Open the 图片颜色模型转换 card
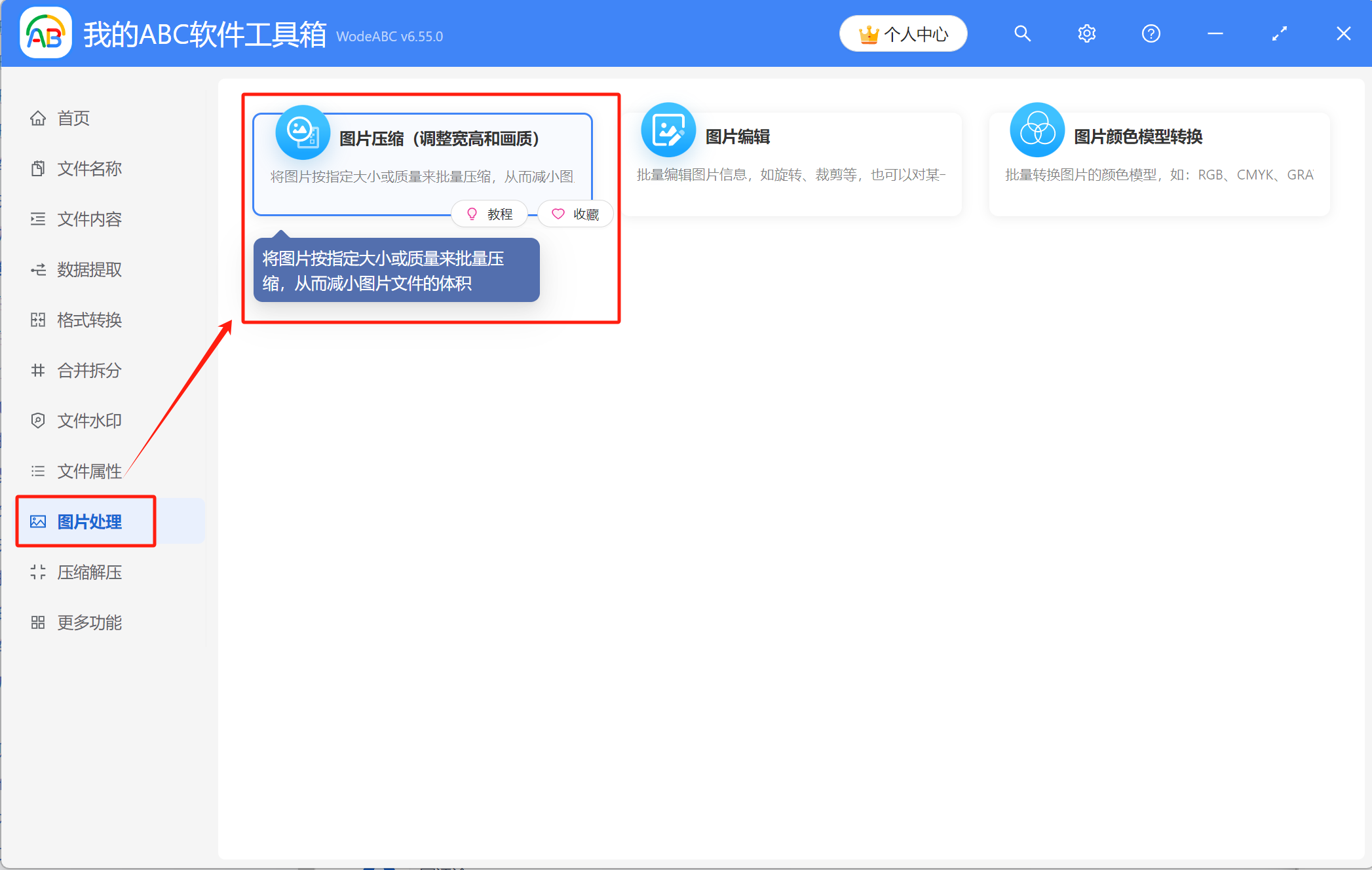1372x870 pixels. click(1158, 164)
